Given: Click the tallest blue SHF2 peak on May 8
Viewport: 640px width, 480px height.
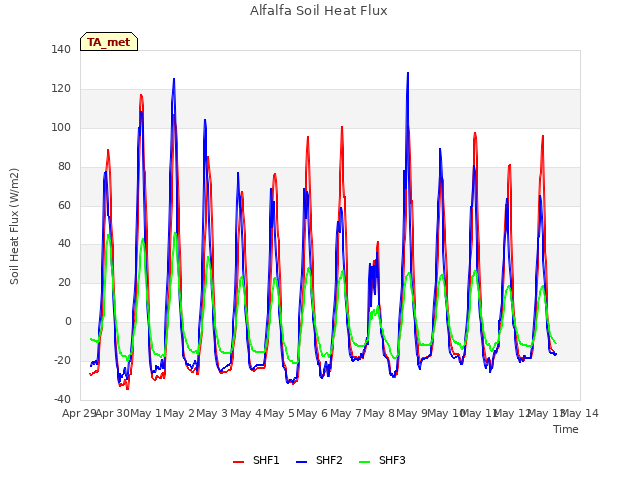Looking at the screenshot, I should tap(408, 73).
